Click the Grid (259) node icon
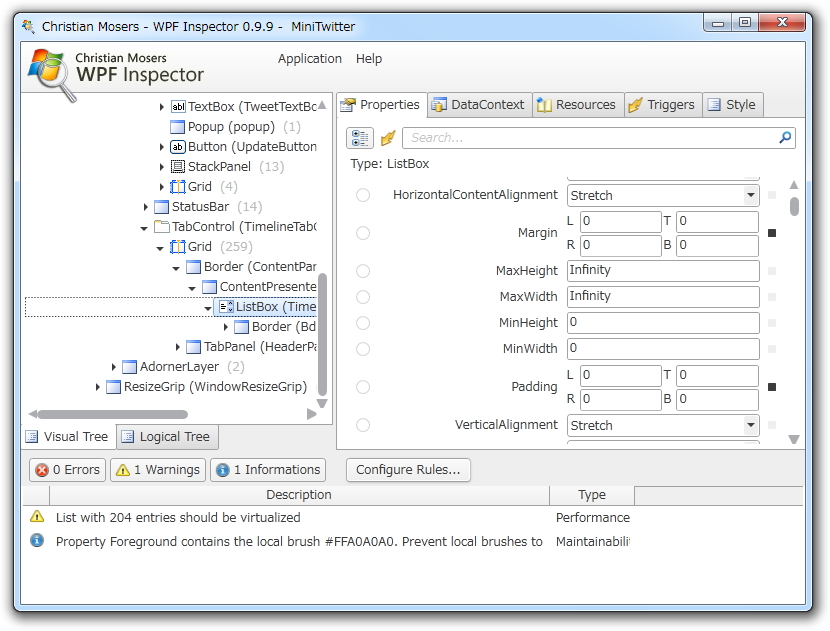 point(177,247)
